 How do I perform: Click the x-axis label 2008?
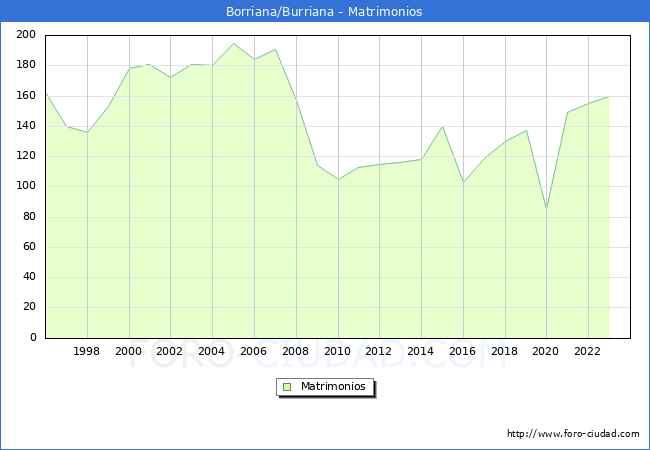coord(295,351)
